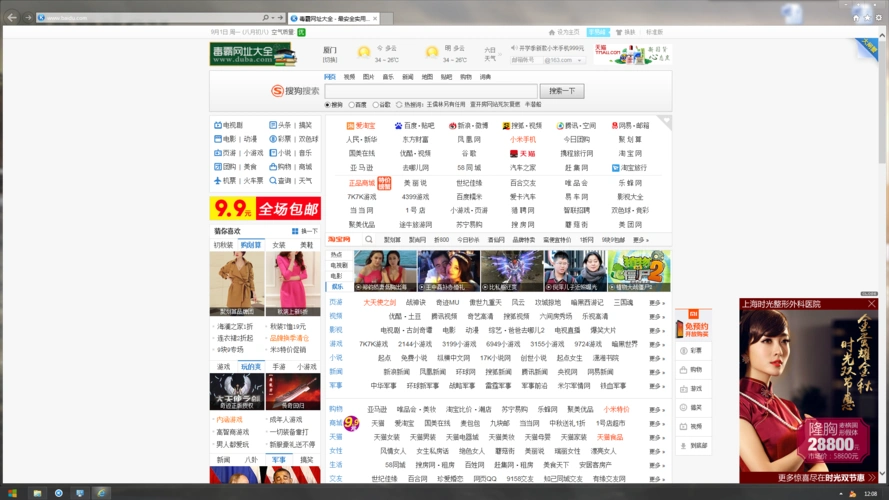This screenshot has width=889, height=500.
Task: Click the browser forward arrow button
Action: pos(27,18)
